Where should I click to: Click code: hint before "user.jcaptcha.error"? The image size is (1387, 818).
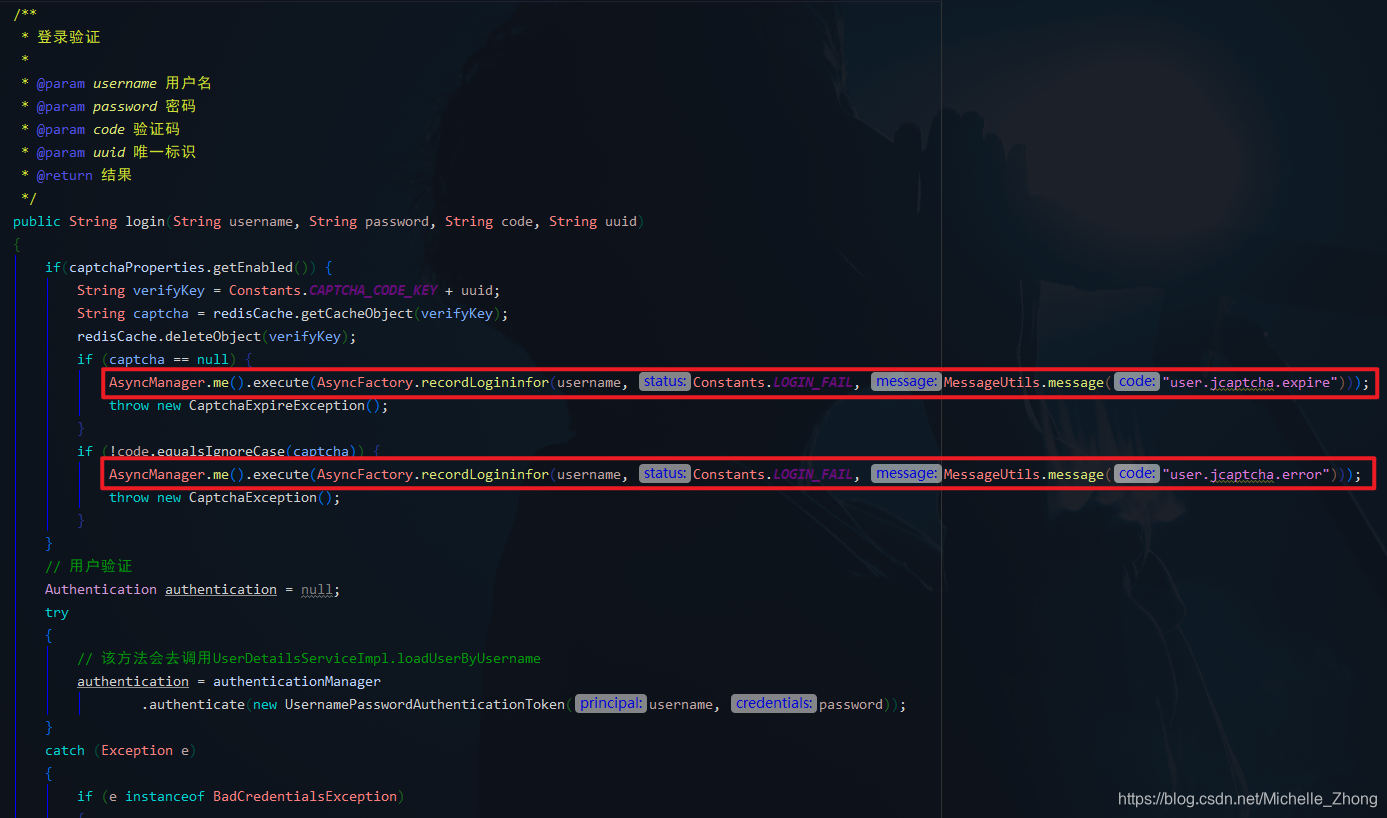click(x=1137, y=474)
